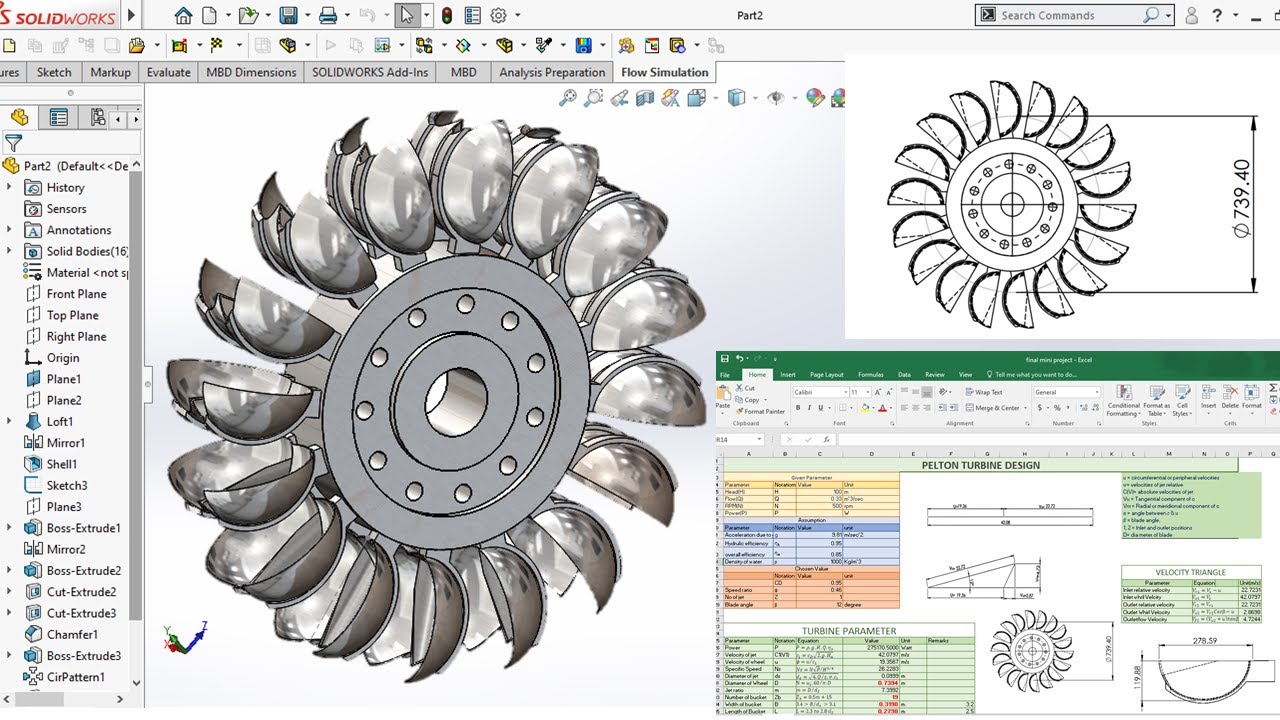Image resolution: width=1280 pixels, height=720 pixels.
Task: Open the PropertyManager tab icon
Action: [x=59, y=118]
